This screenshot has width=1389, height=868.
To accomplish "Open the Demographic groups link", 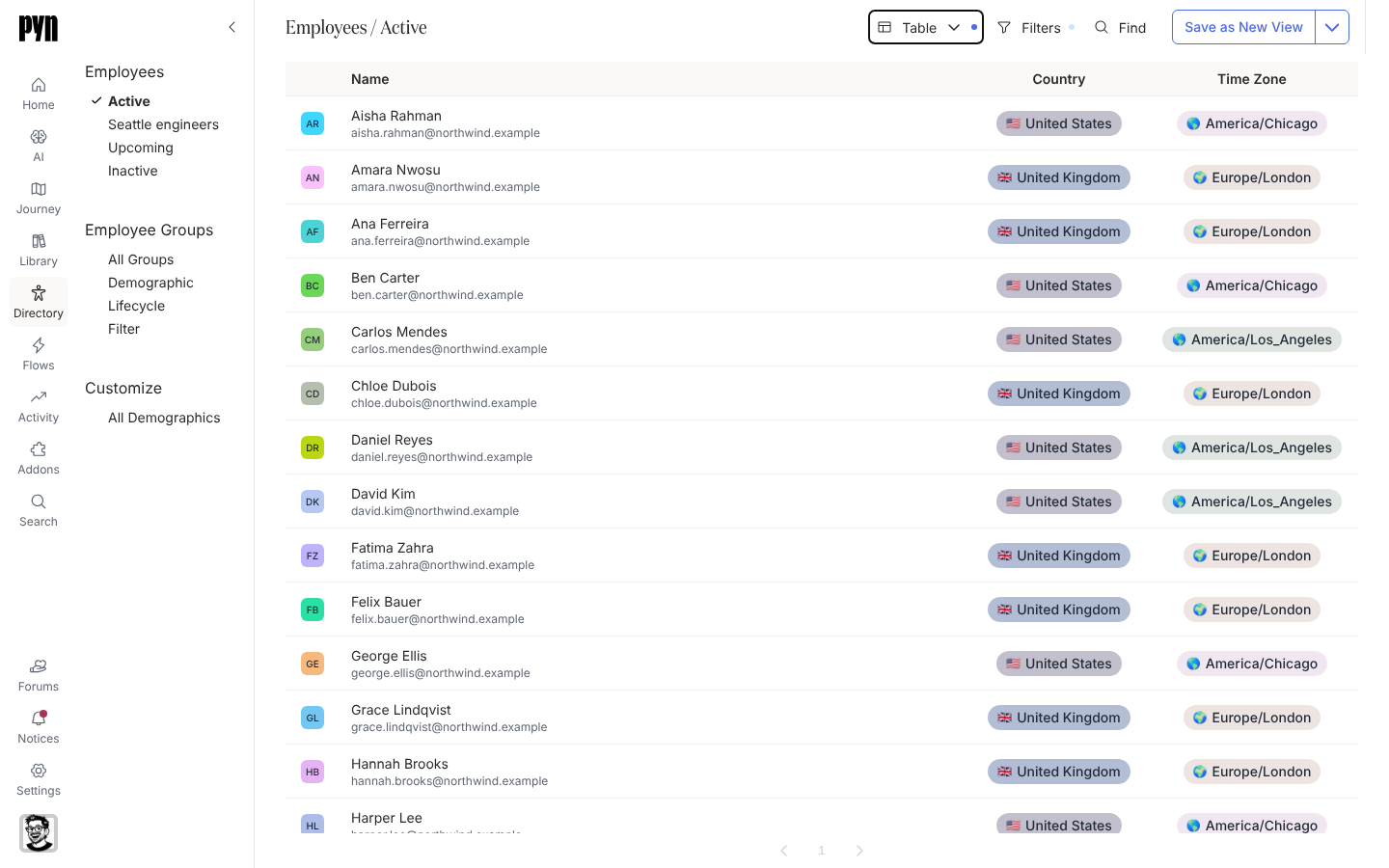I will (x=150, y=283).
